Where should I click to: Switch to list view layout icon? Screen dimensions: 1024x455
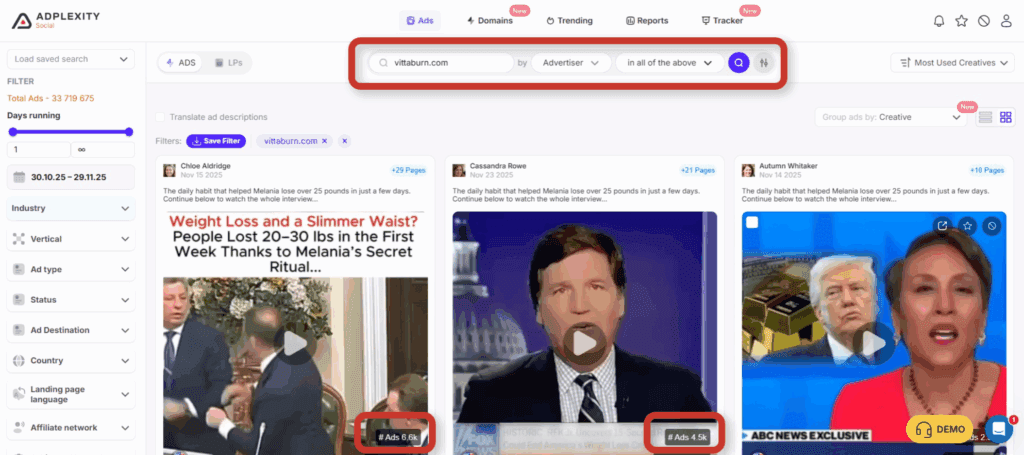(x=985, y=118)
